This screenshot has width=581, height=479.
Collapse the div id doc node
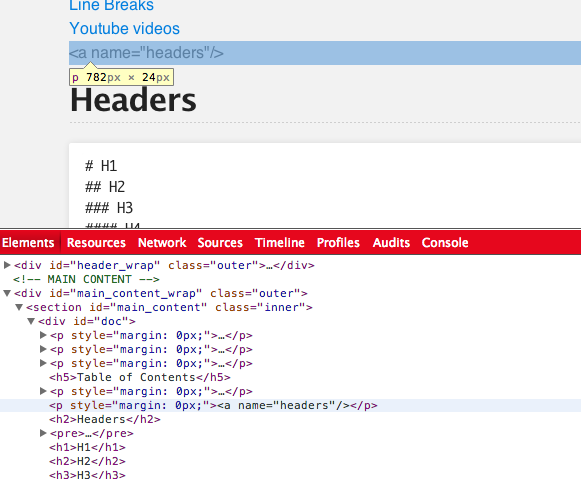(31, 322)
